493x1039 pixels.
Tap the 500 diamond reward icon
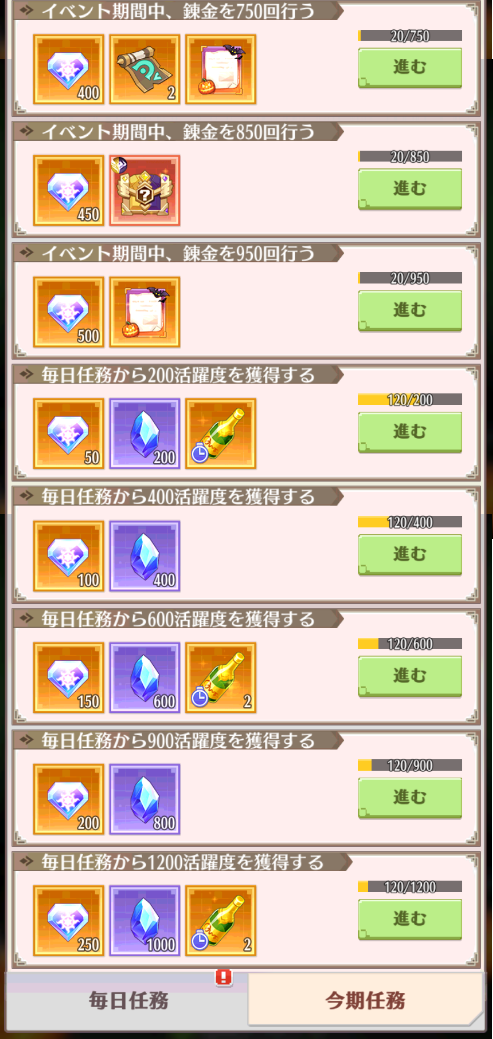(68, 312)
